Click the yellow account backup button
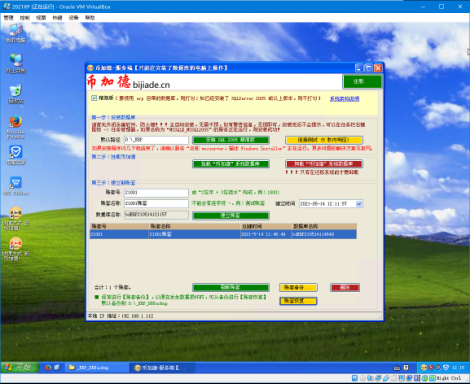 point(298,287)
